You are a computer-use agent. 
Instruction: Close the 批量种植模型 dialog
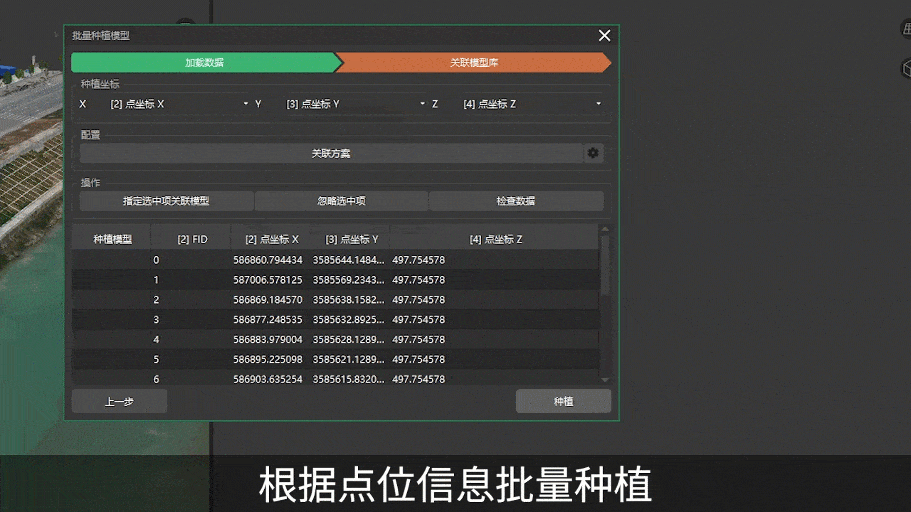[x=604, y=35]
